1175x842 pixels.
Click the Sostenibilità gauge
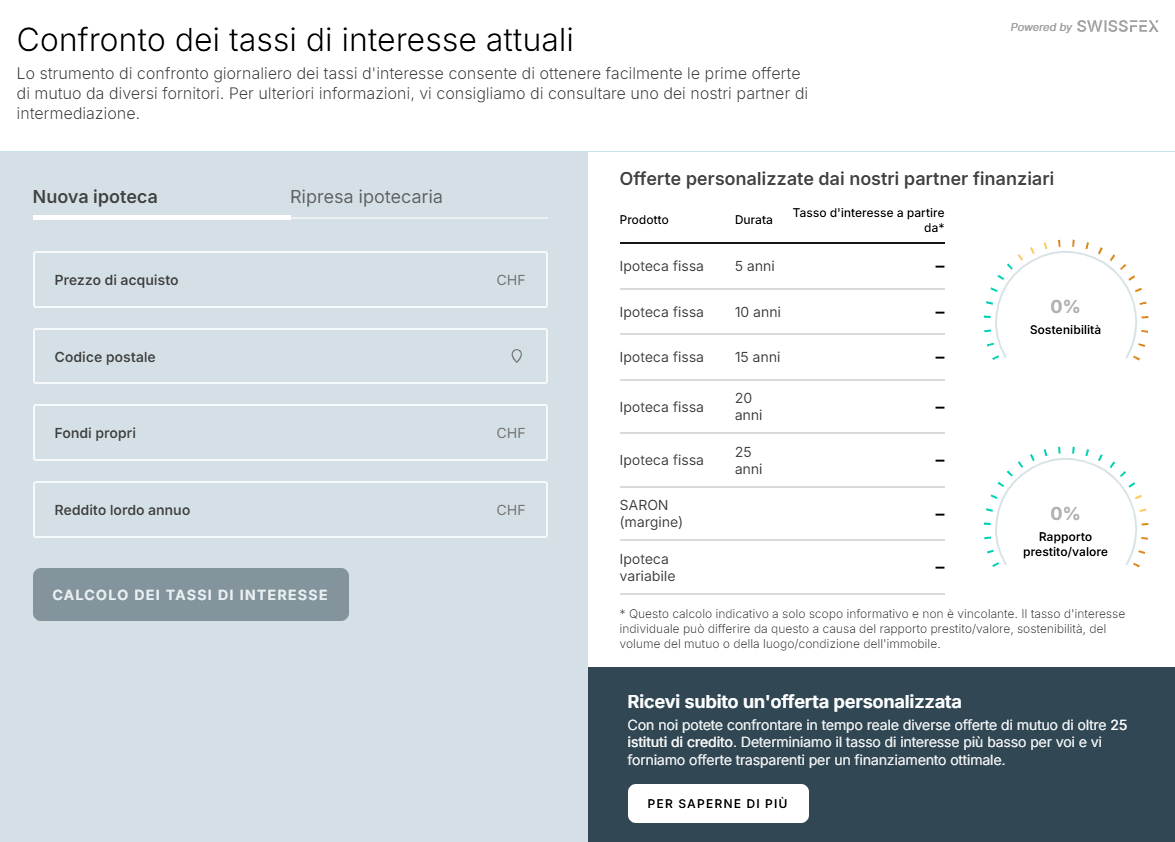(1065, 301)
